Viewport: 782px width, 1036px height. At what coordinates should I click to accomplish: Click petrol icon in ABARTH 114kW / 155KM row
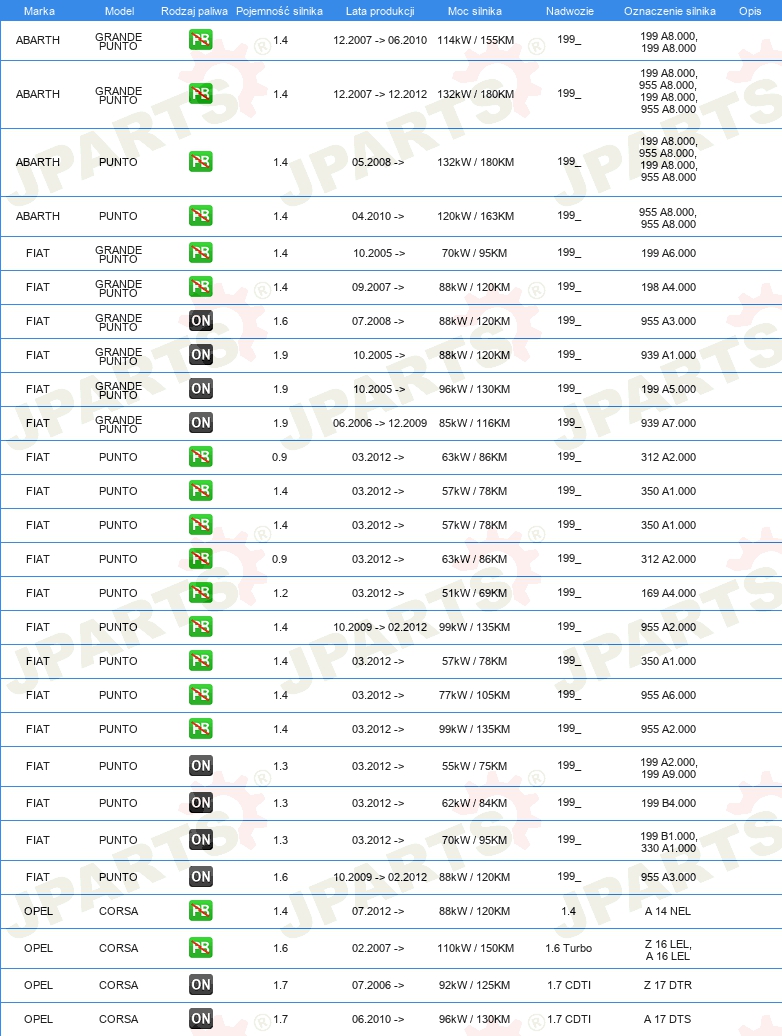[201, 40]
